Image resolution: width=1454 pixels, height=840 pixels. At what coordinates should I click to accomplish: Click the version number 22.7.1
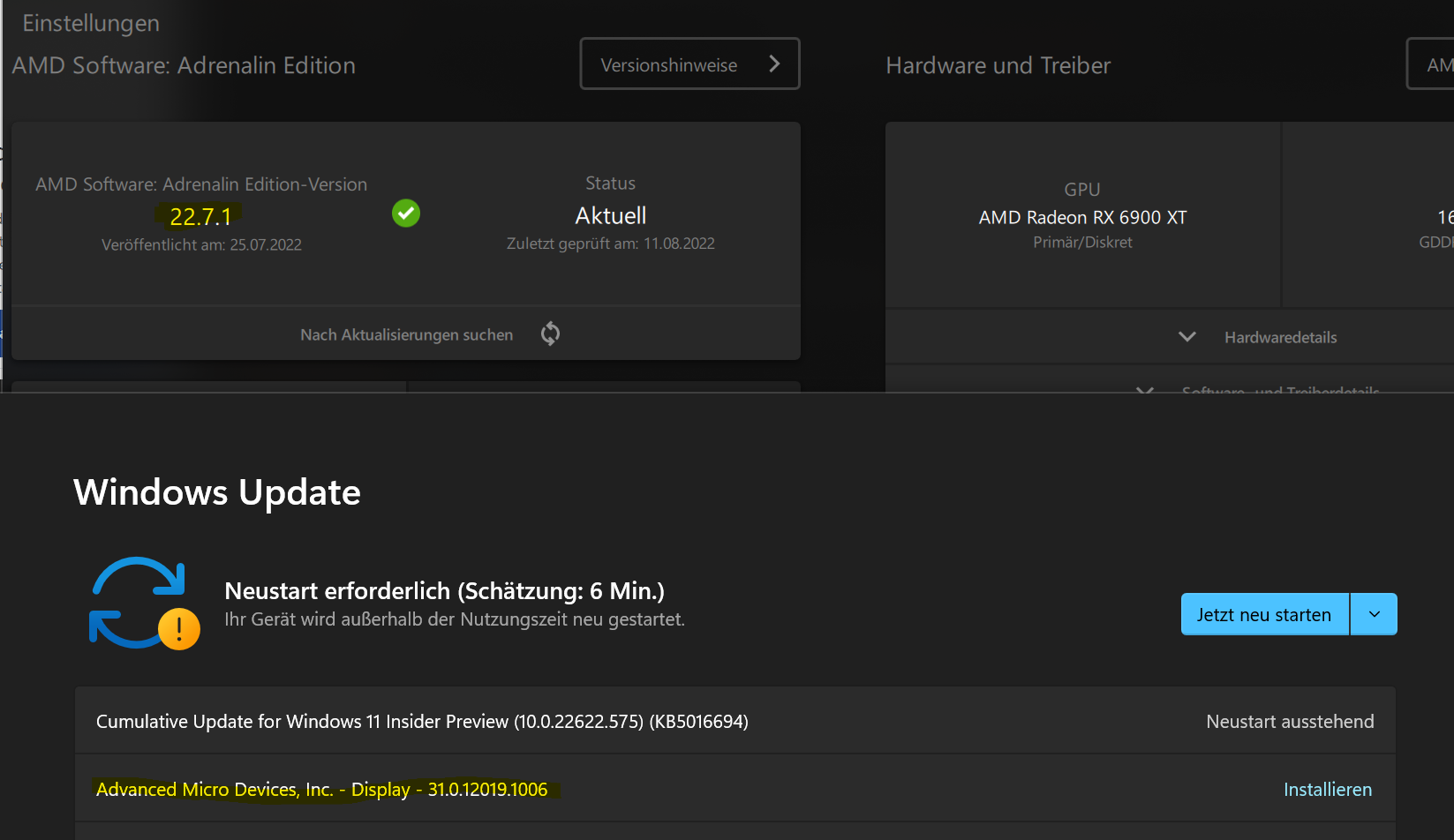click(200, 216)
